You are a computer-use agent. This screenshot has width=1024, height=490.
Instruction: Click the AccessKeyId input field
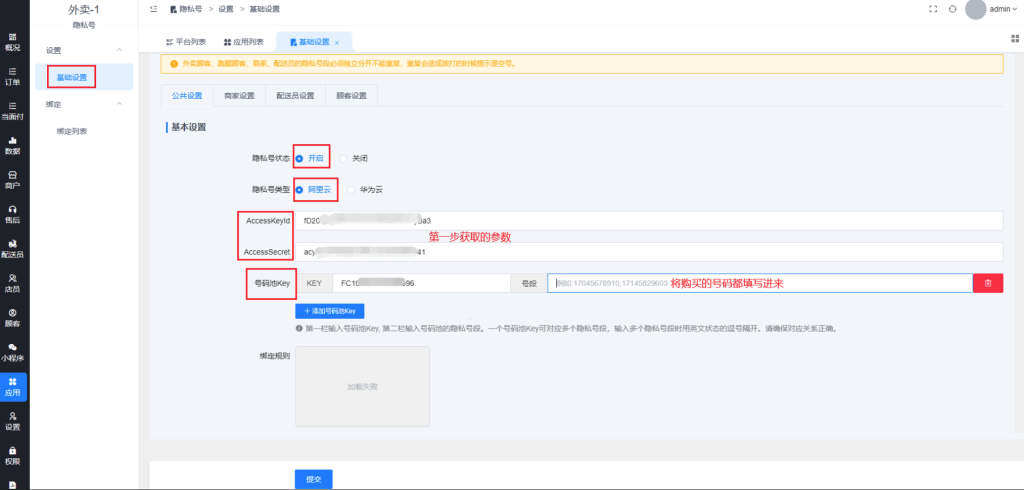650,220
